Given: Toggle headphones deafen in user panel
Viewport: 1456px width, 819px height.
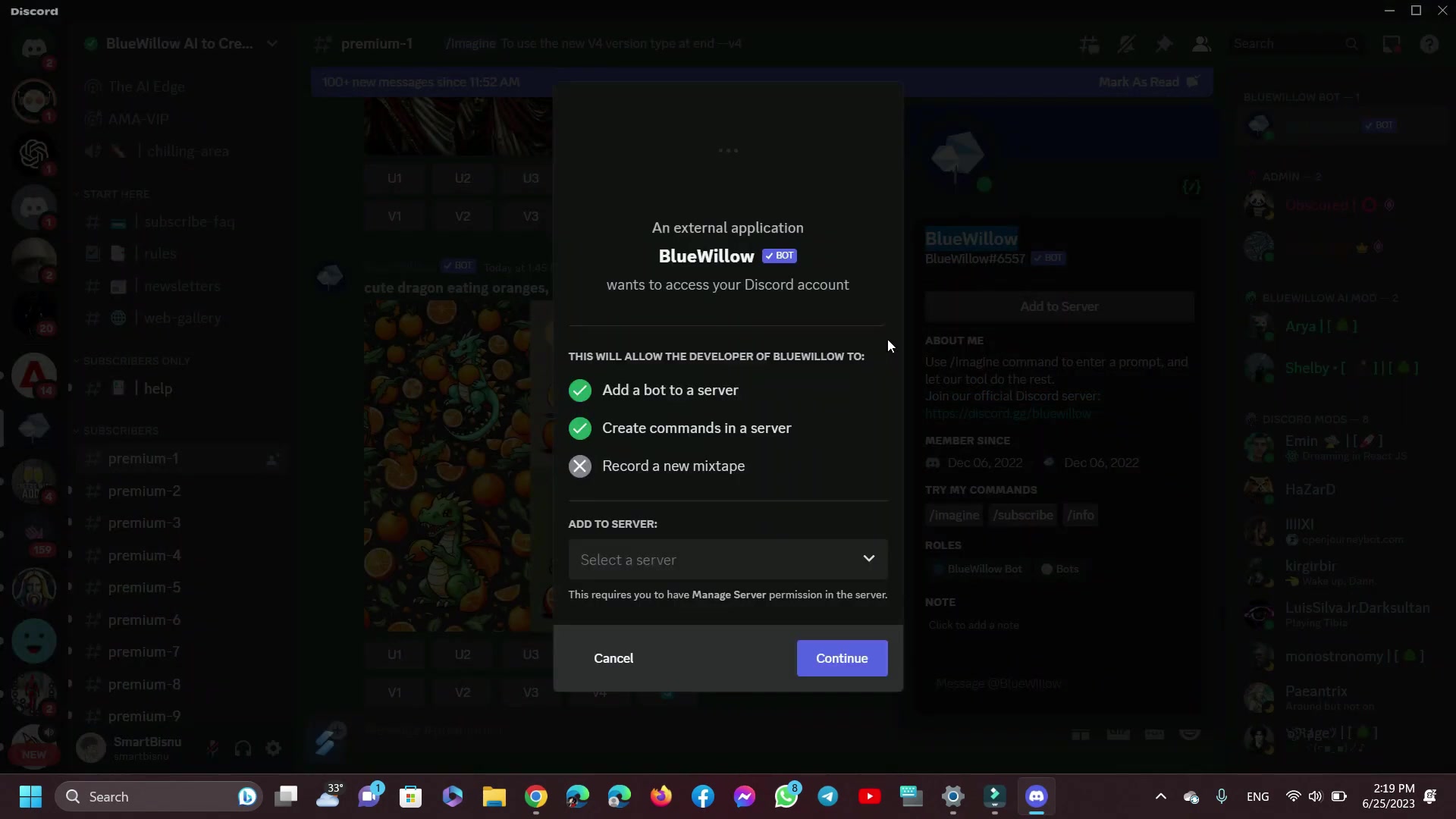Looking at the screenshot, I should coord(243,749).
